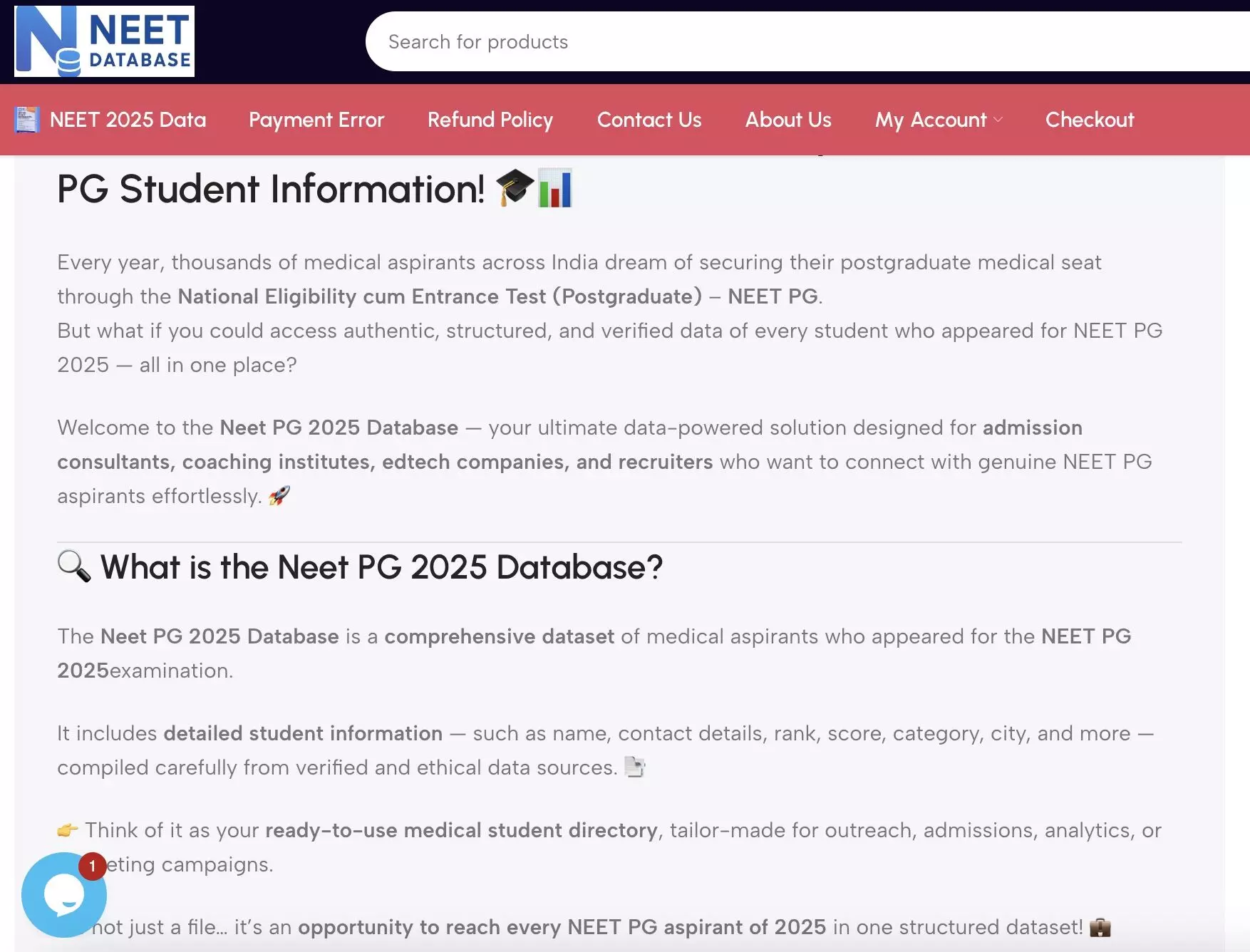The width and height of the screenshot is (1250, 952).
Task: Proceed to Checkout from the nav bar
Action: (1090, 120)
